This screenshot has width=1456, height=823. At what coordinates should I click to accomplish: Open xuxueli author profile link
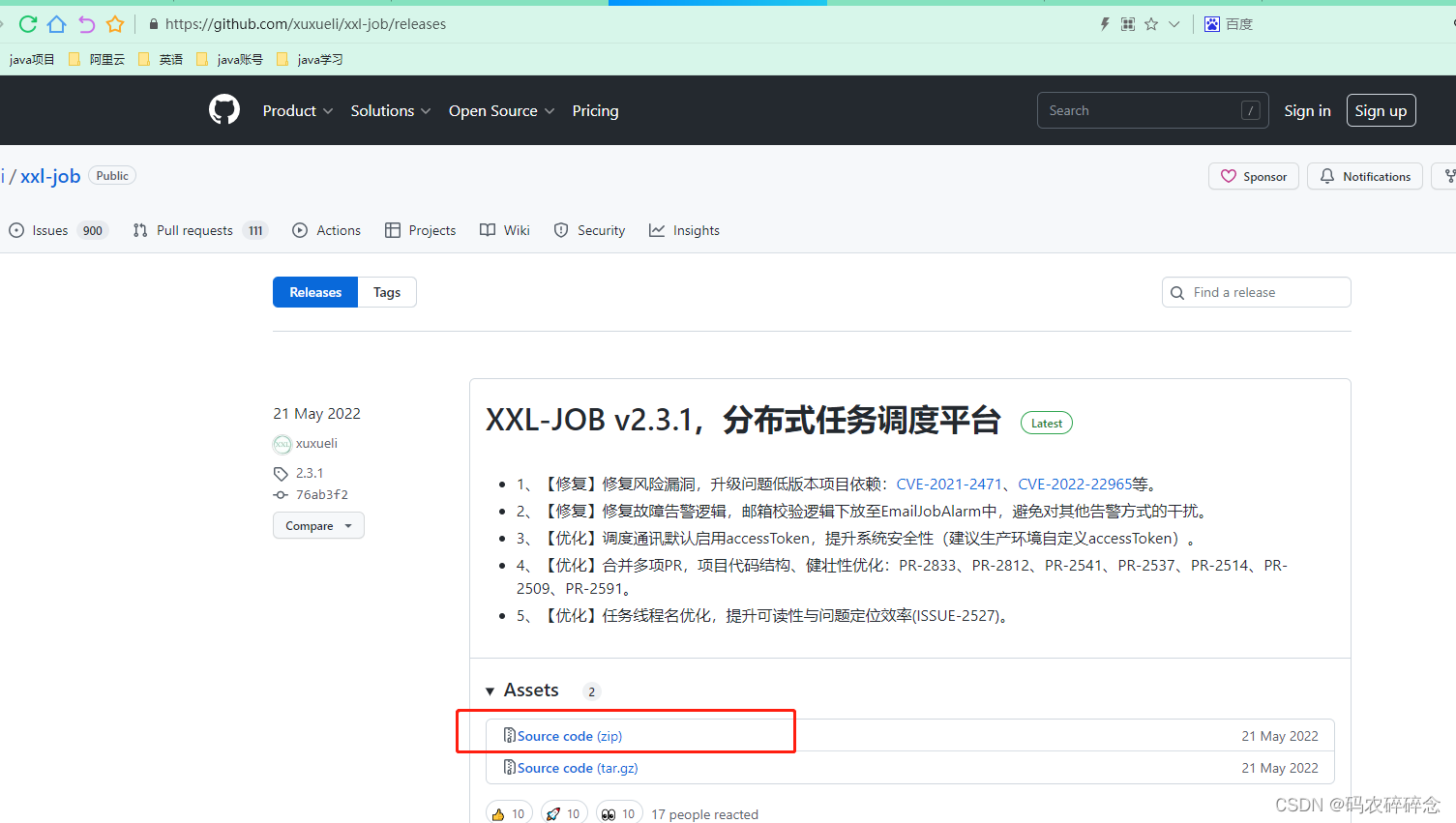click(x=316, y=444)
